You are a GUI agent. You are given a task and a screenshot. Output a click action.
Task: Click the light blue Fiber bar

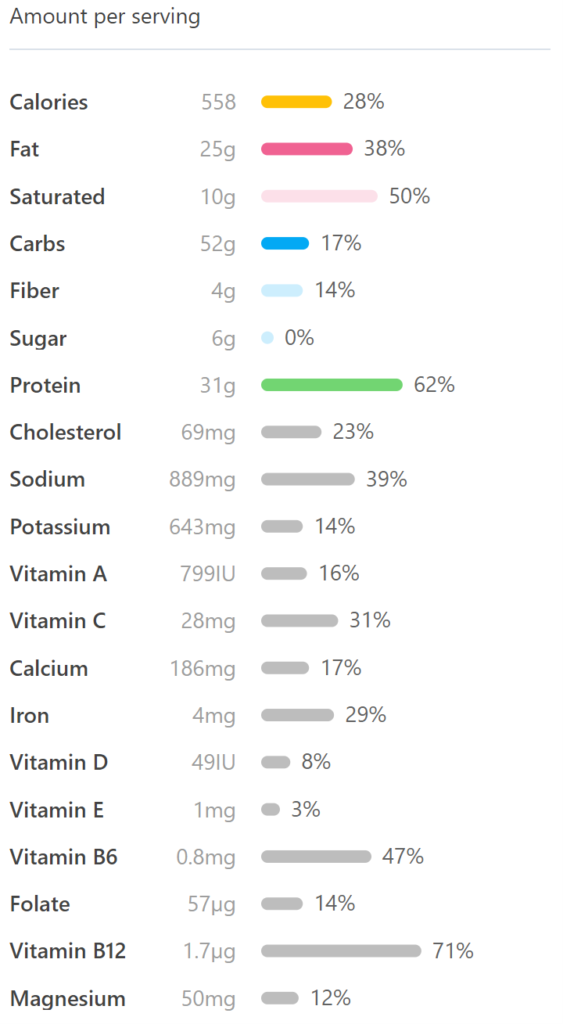282,291
